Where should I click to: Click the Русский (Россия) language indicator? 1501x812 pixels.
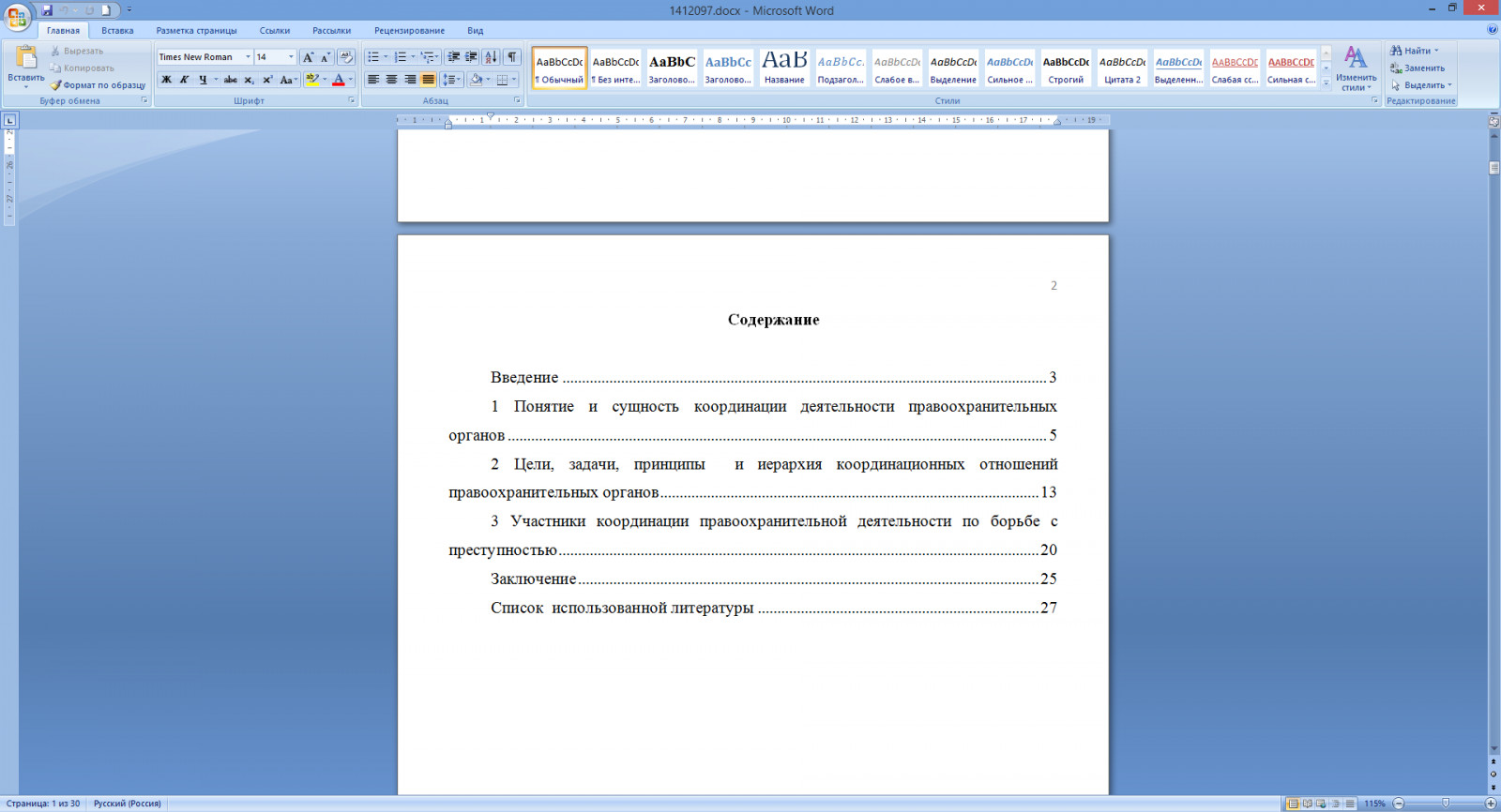point(128,804)
